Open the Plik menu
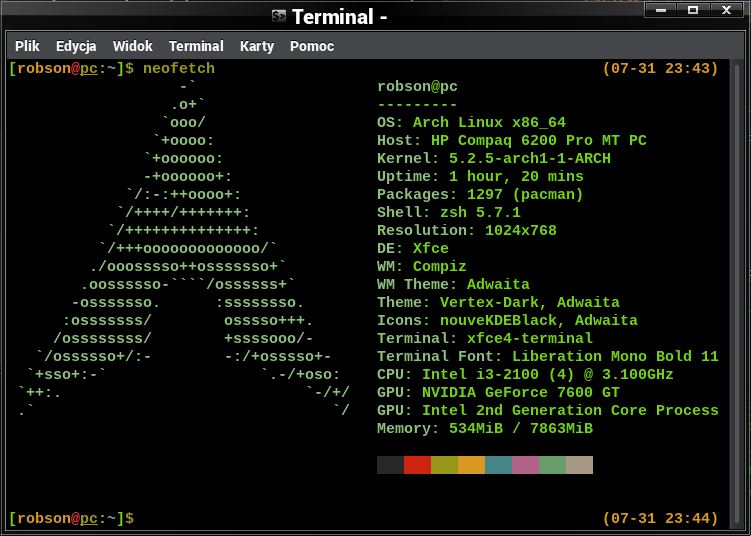The width and height of the screenshot is (751, 536). coord(27,46)
